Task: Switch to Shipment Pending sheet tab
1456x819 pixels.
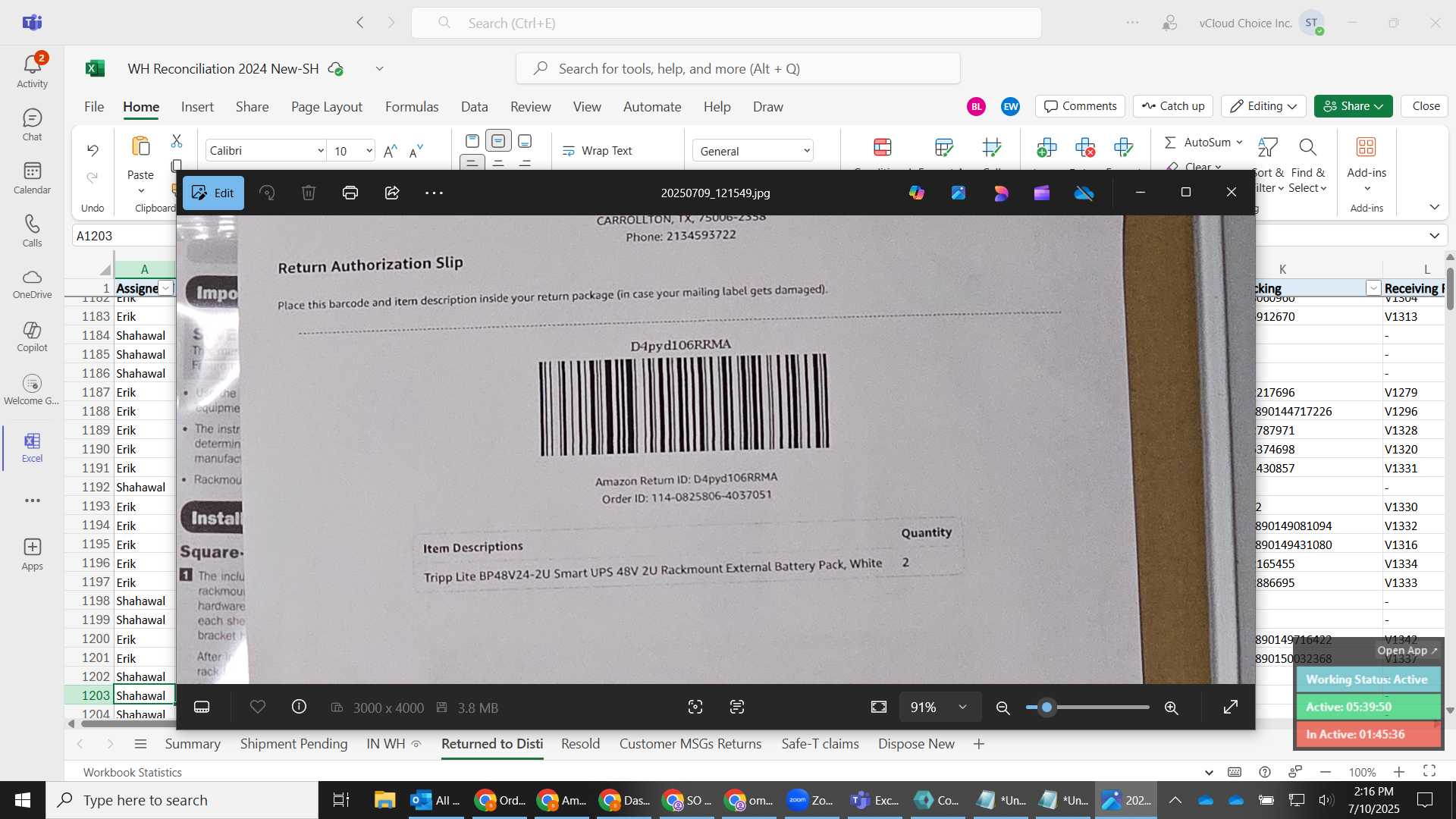Action: (x=293, y=744)
